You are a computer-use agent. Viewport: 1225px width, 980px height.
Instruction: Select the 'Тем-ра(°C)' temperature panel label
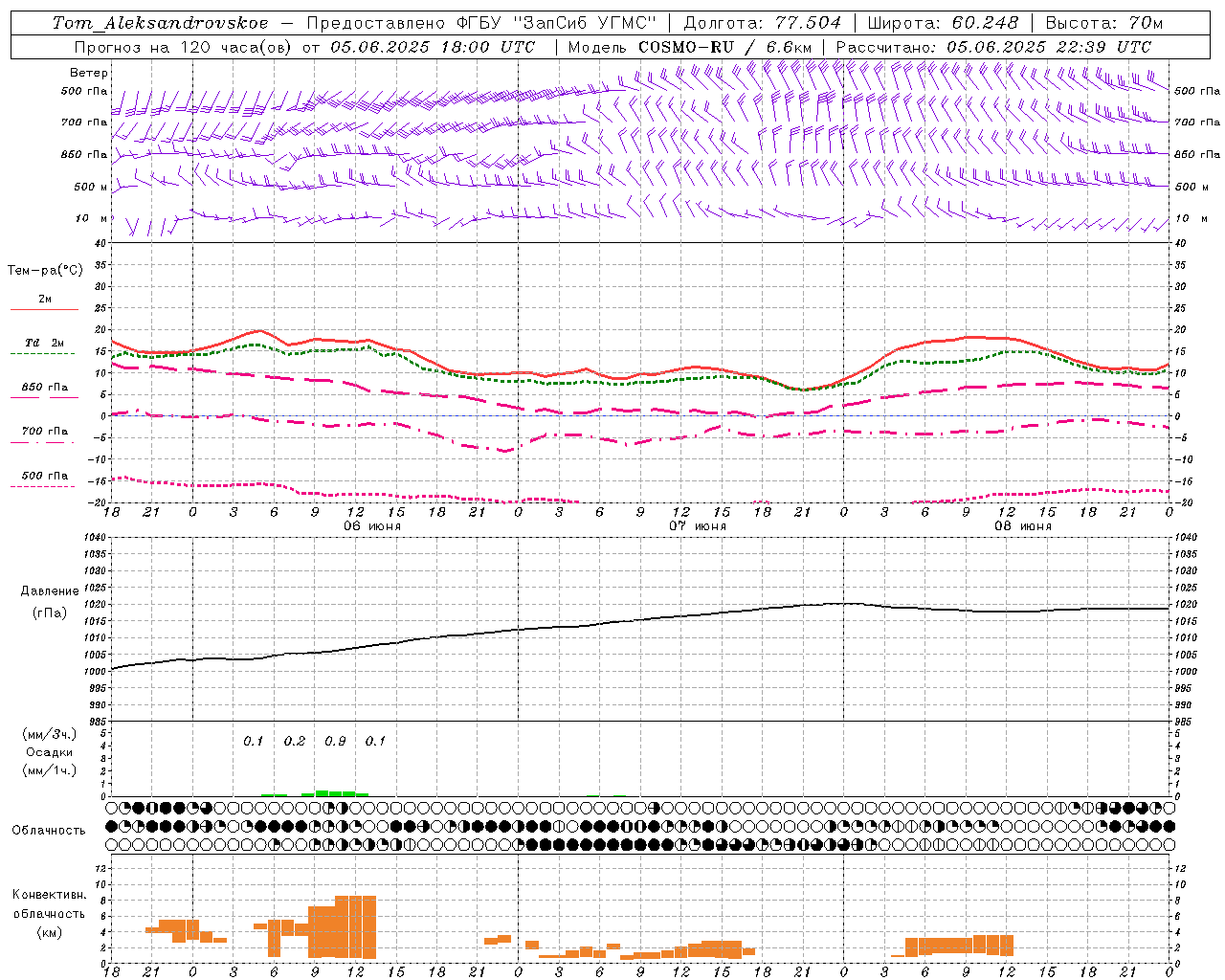pyautogui.click(x=45, y=271)
